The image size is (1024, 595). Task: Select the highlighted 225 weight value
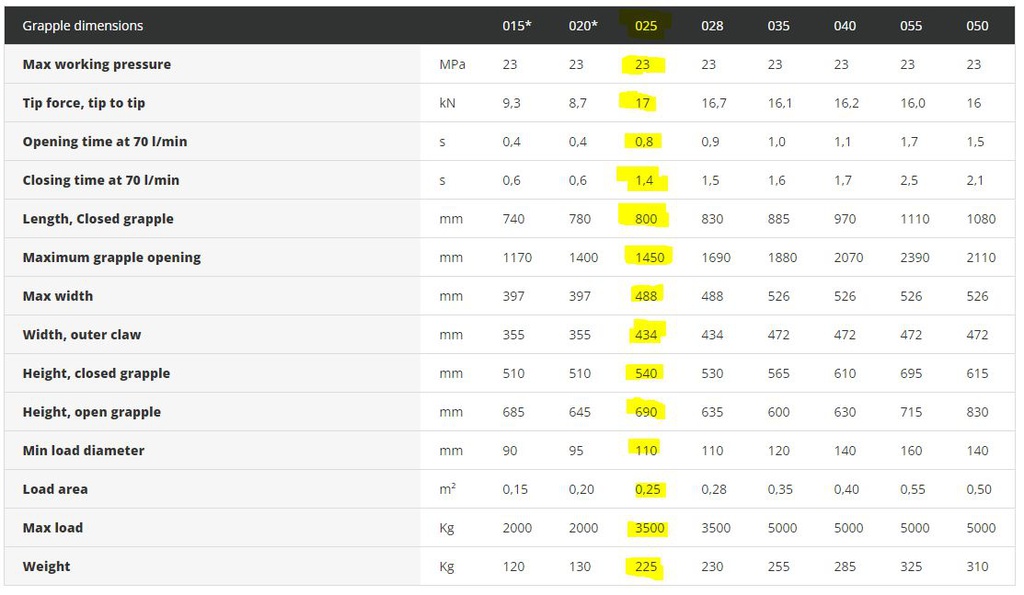point(646,567)
